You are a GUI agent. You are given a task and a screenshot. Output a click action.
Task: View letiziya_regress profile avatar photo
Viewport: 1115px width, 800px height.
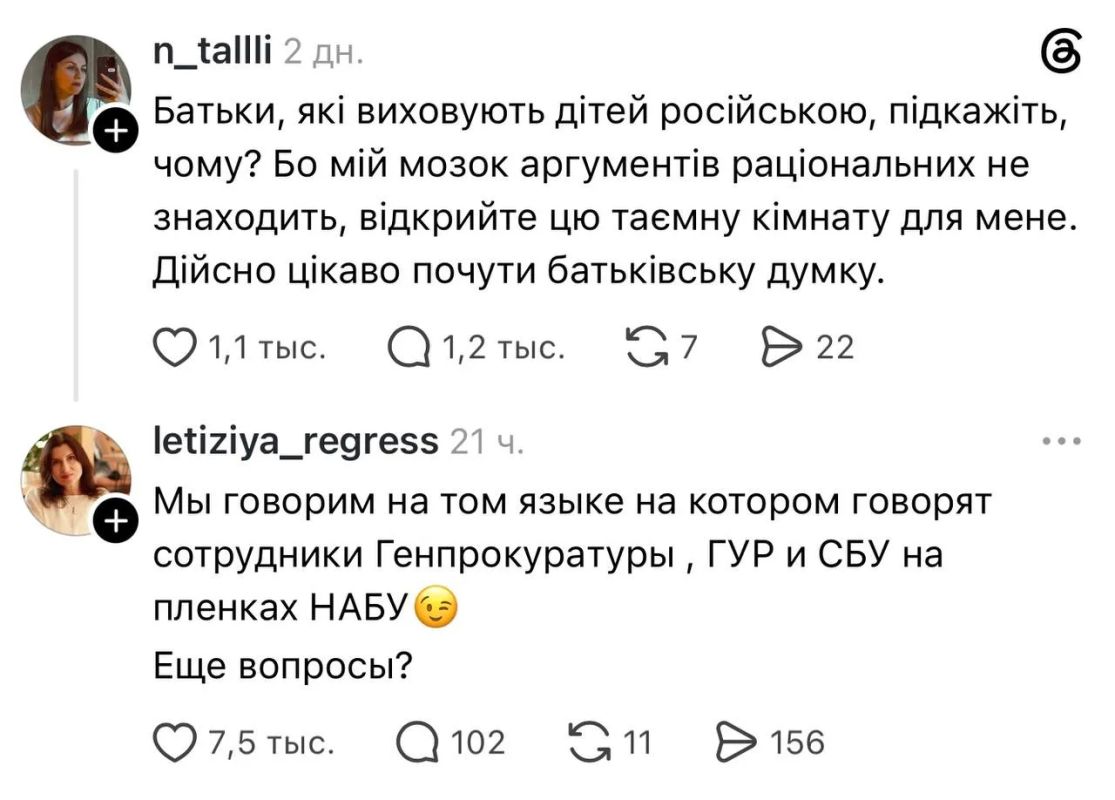tap(77, 481)
